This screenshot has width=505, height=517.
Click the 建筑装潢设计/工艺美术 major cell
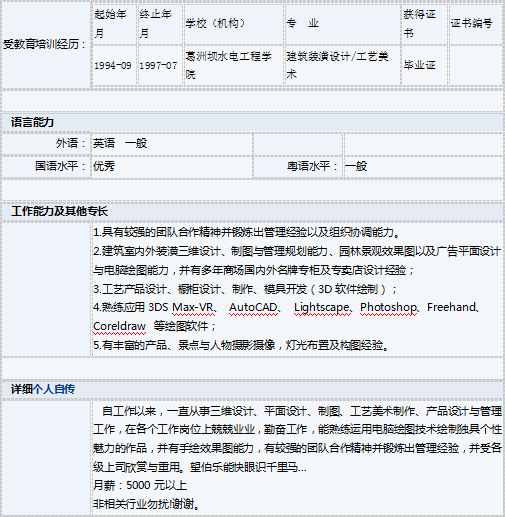337,65
